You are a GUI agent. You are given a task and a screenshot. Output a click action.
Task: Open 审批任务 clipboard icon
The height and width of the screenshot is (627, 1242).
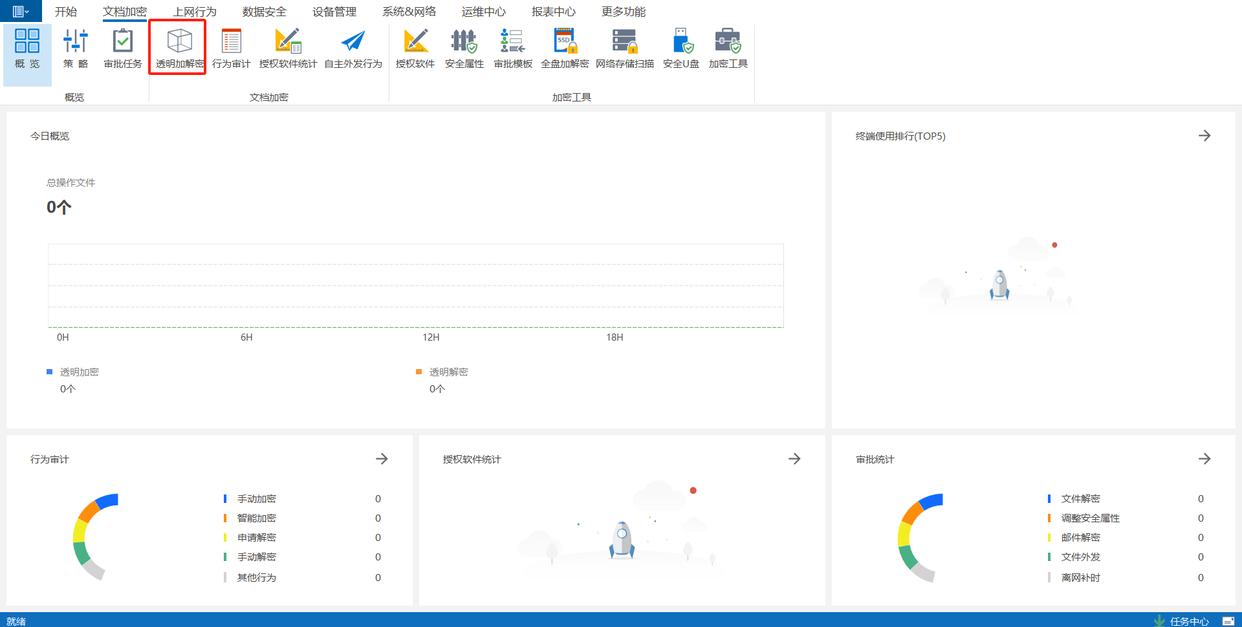point(122,48)
